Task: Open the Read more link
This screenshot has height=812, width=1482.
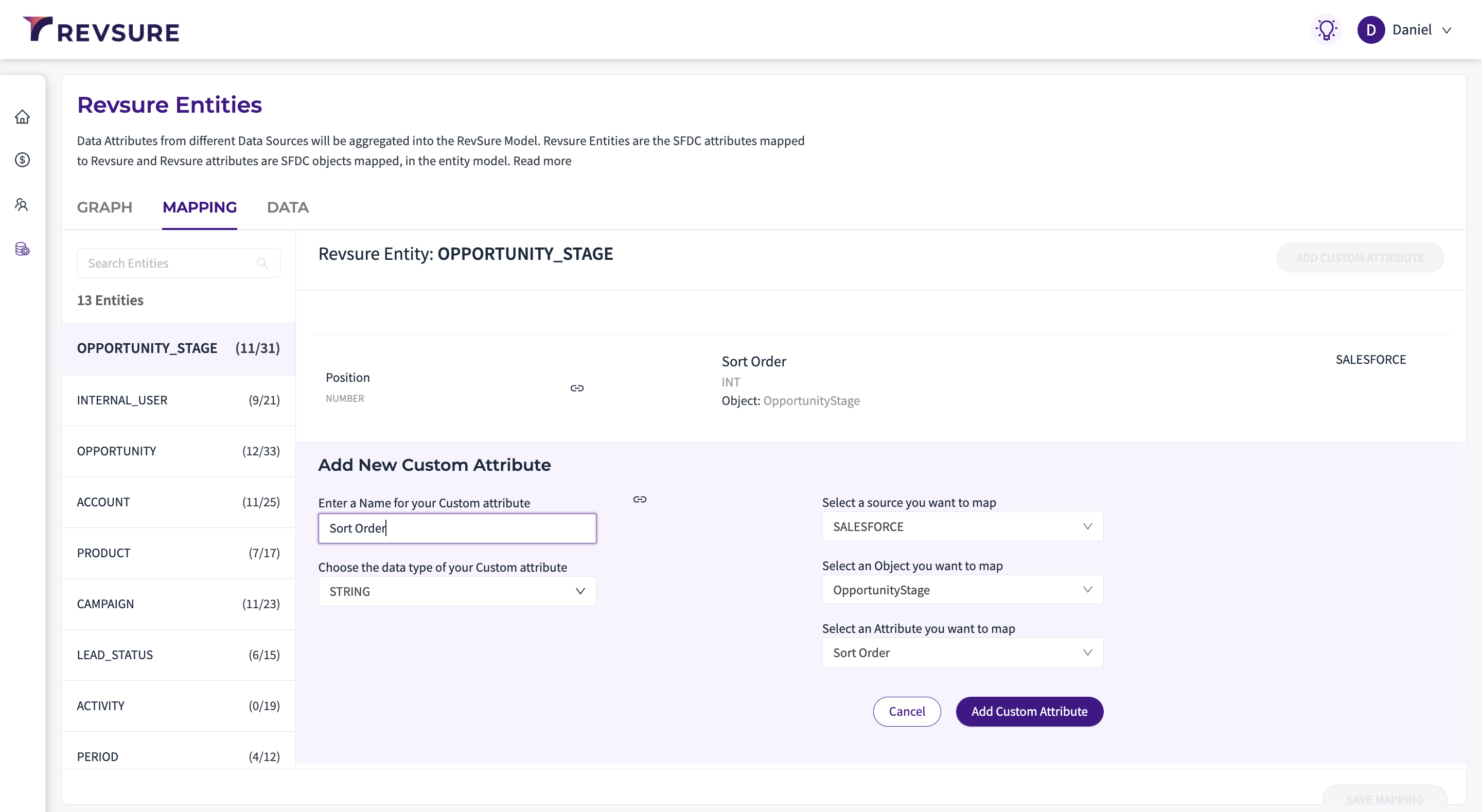Action: click(x=542, y=161)
